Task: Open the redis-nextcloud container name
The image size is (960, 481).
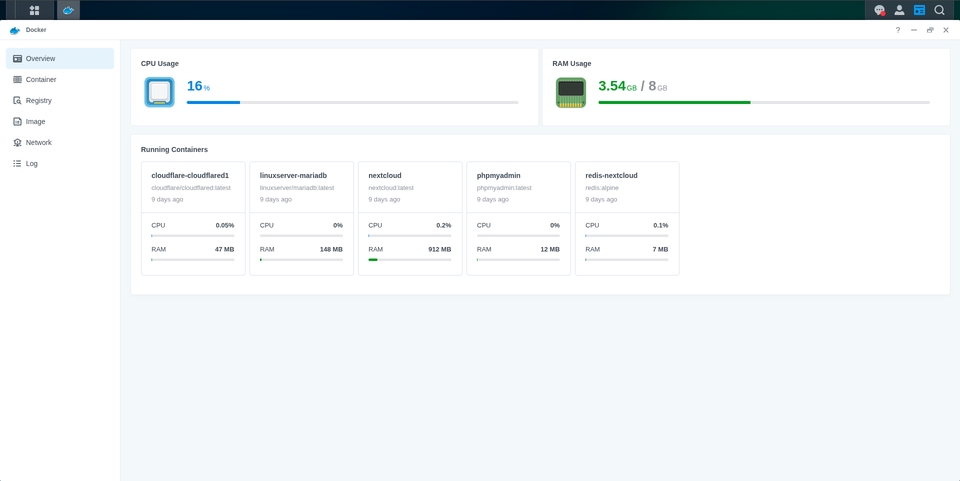Action: (611, 176)
